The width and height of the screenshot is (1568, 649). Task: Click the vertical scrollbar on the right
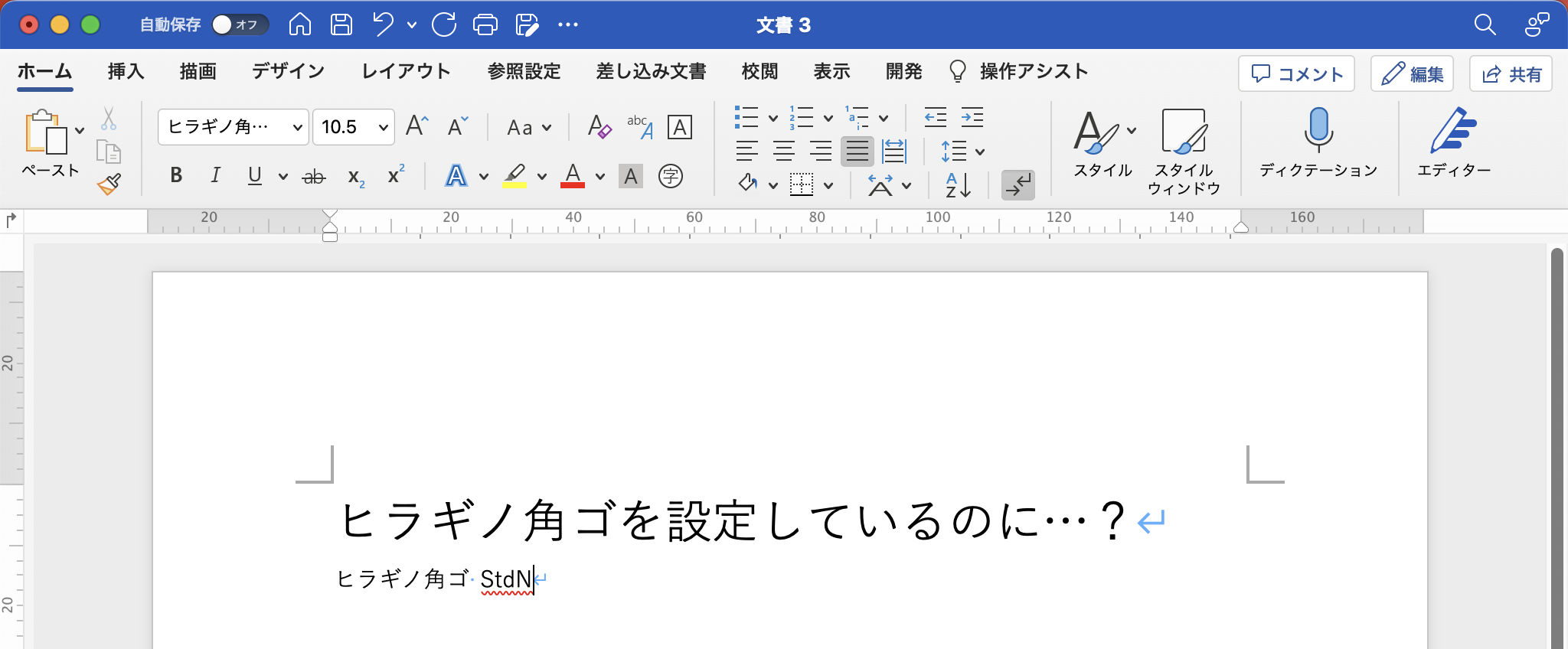1556,444
